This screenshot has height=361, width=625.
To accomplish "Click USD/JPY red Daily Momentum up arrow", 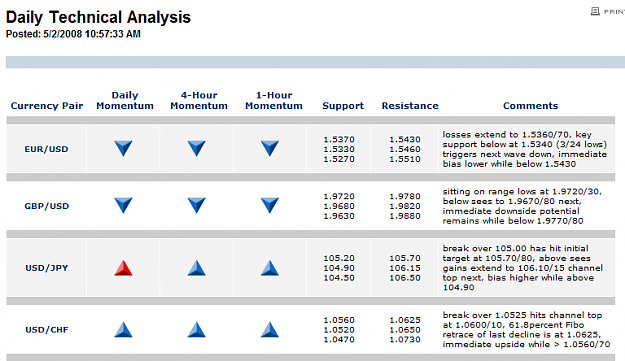I will pos(123,268).
